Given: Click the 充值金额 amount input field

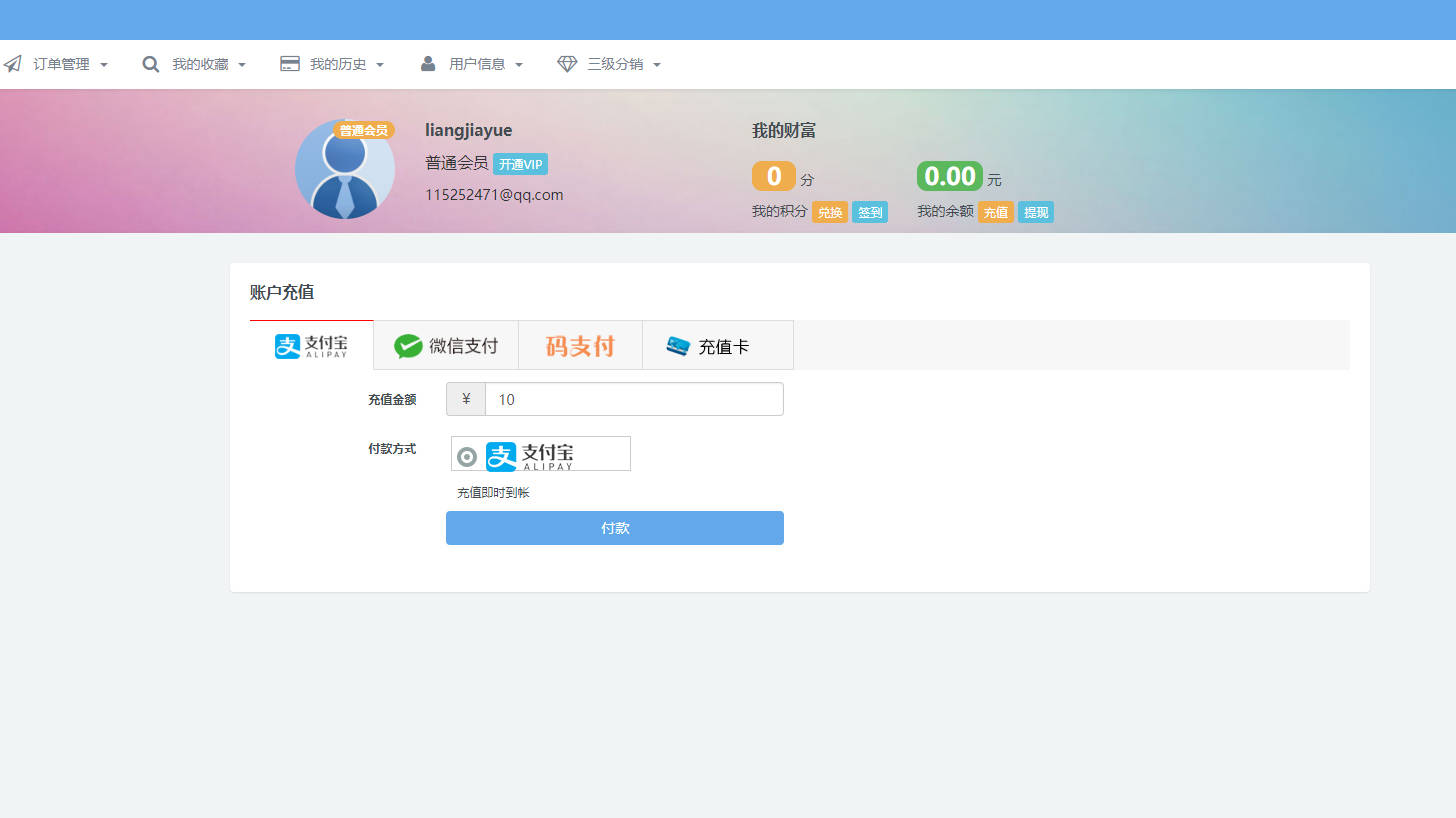Looking at the screenshot, I should click(634, 399).
